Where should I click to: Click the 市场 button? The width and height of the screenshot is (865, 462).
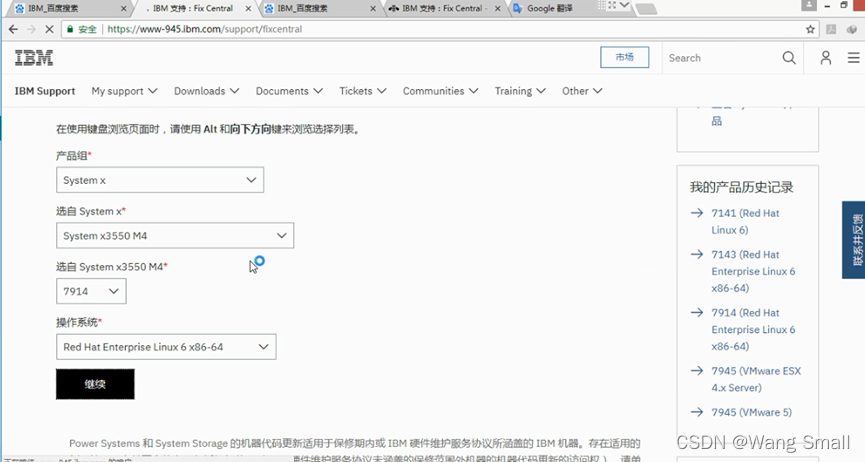click(x=624, y=57)
